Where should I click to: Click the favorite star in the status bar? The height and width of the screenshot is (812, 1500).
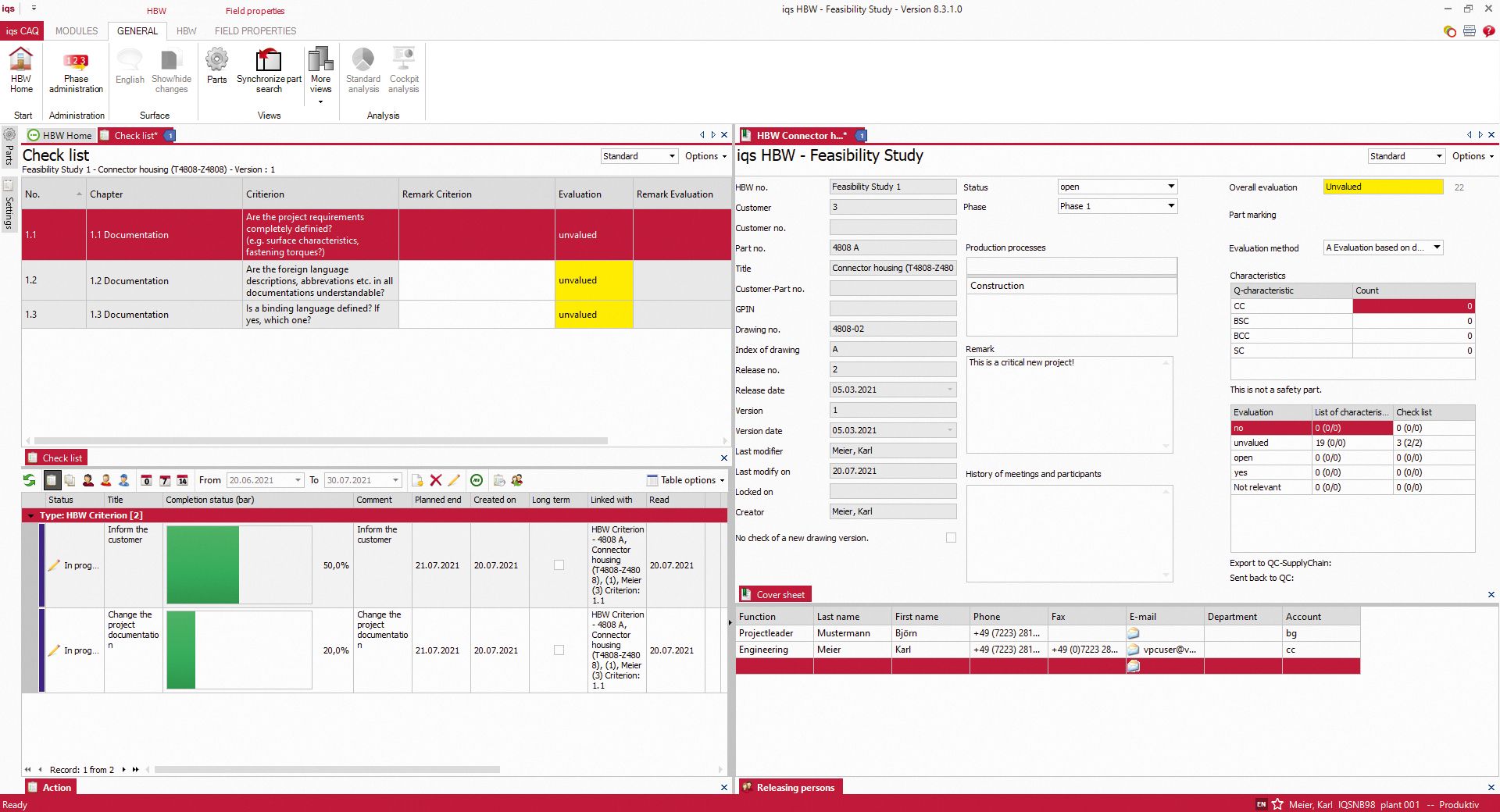1277,804
